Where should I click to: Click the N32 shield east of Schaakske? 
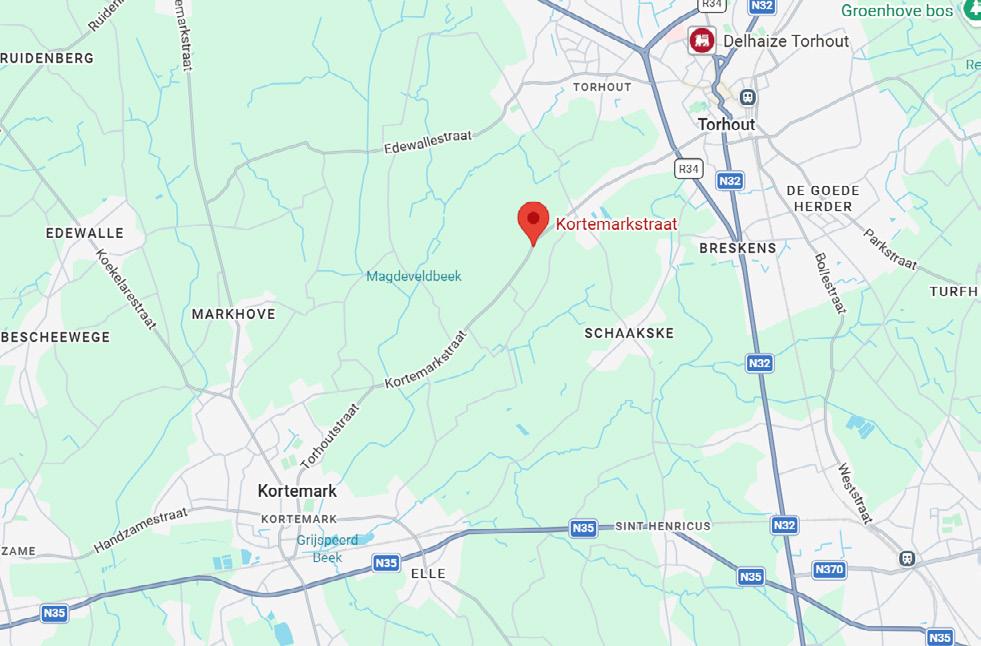[x=759, y=363]
